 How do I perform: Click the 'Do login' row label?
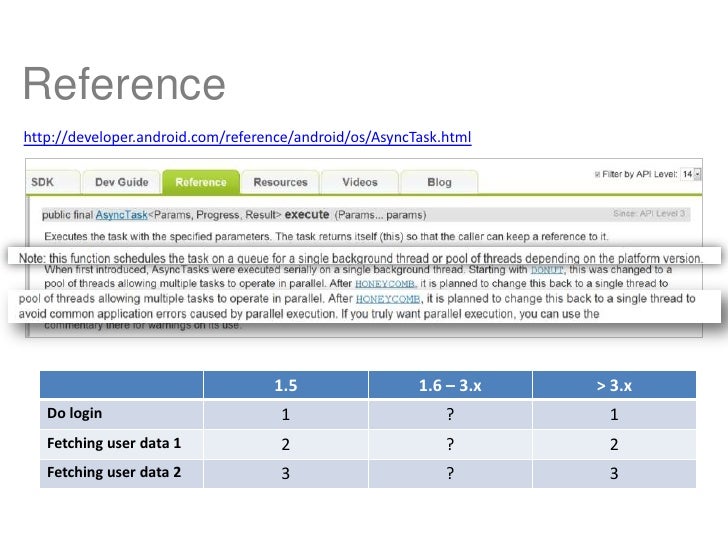point(75,413)
